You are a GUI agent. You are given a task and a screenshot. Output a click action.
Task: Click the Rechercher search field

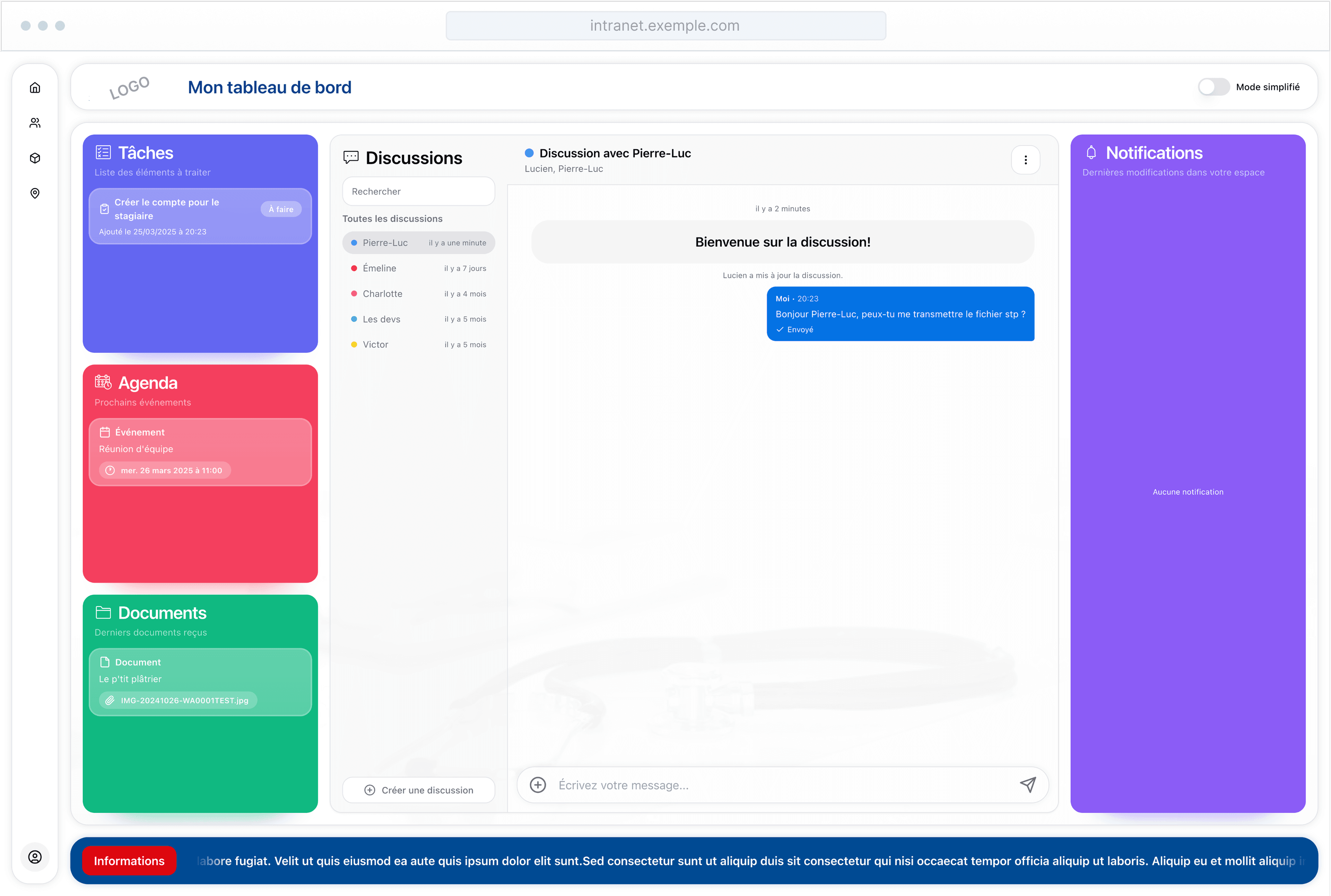pos(418,191)
